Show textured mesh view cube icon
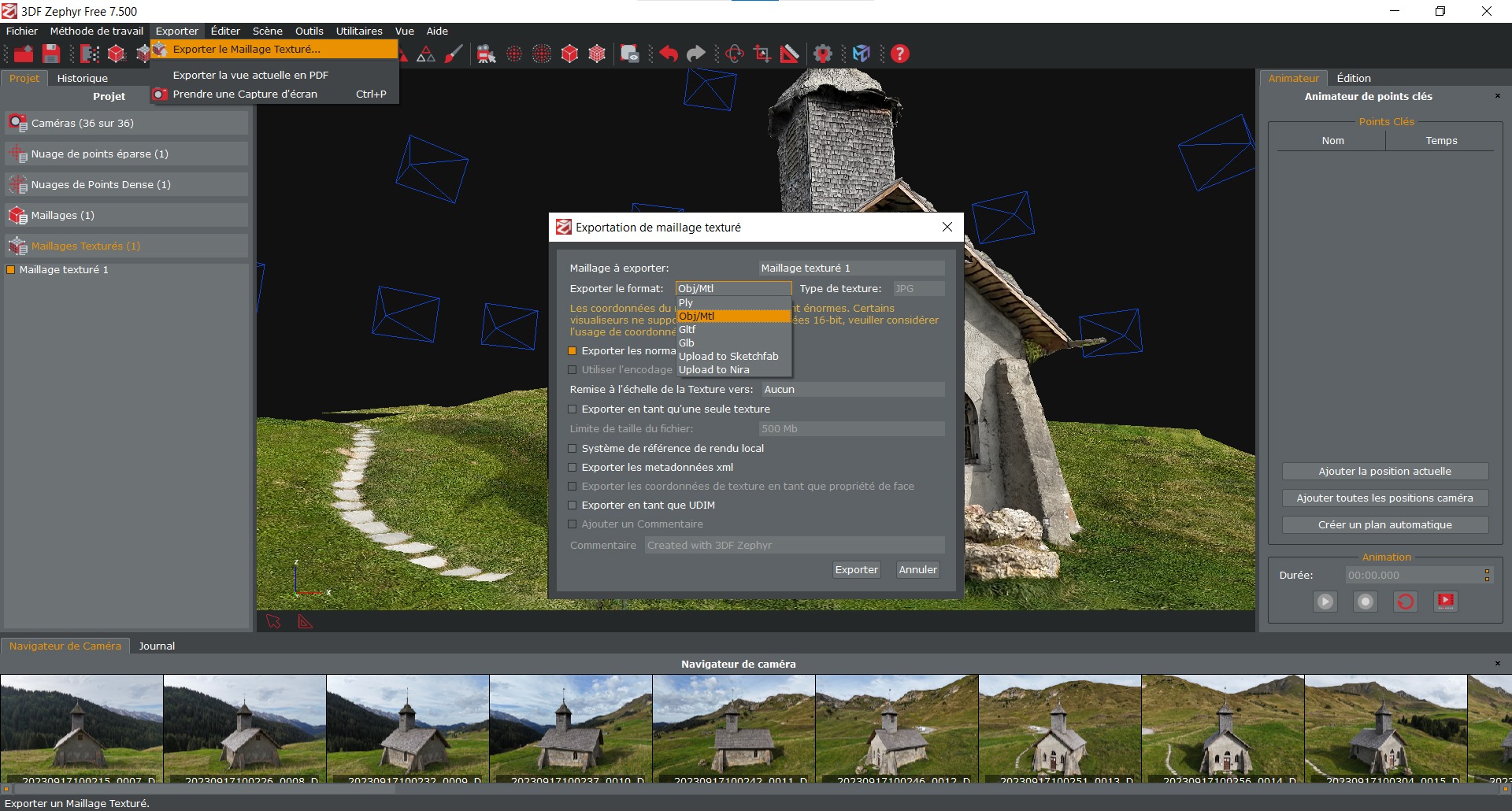 point(597,54)
